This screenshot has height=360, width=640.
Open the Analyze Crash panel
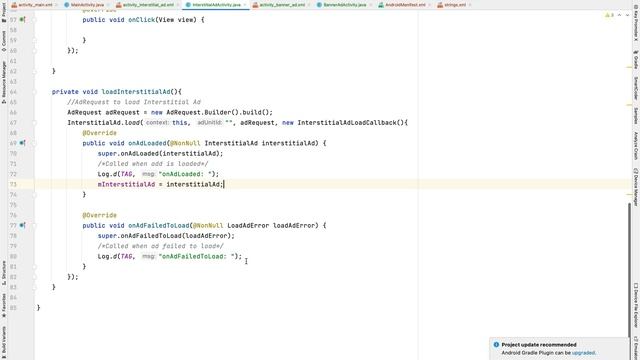(x=636, y=146)
